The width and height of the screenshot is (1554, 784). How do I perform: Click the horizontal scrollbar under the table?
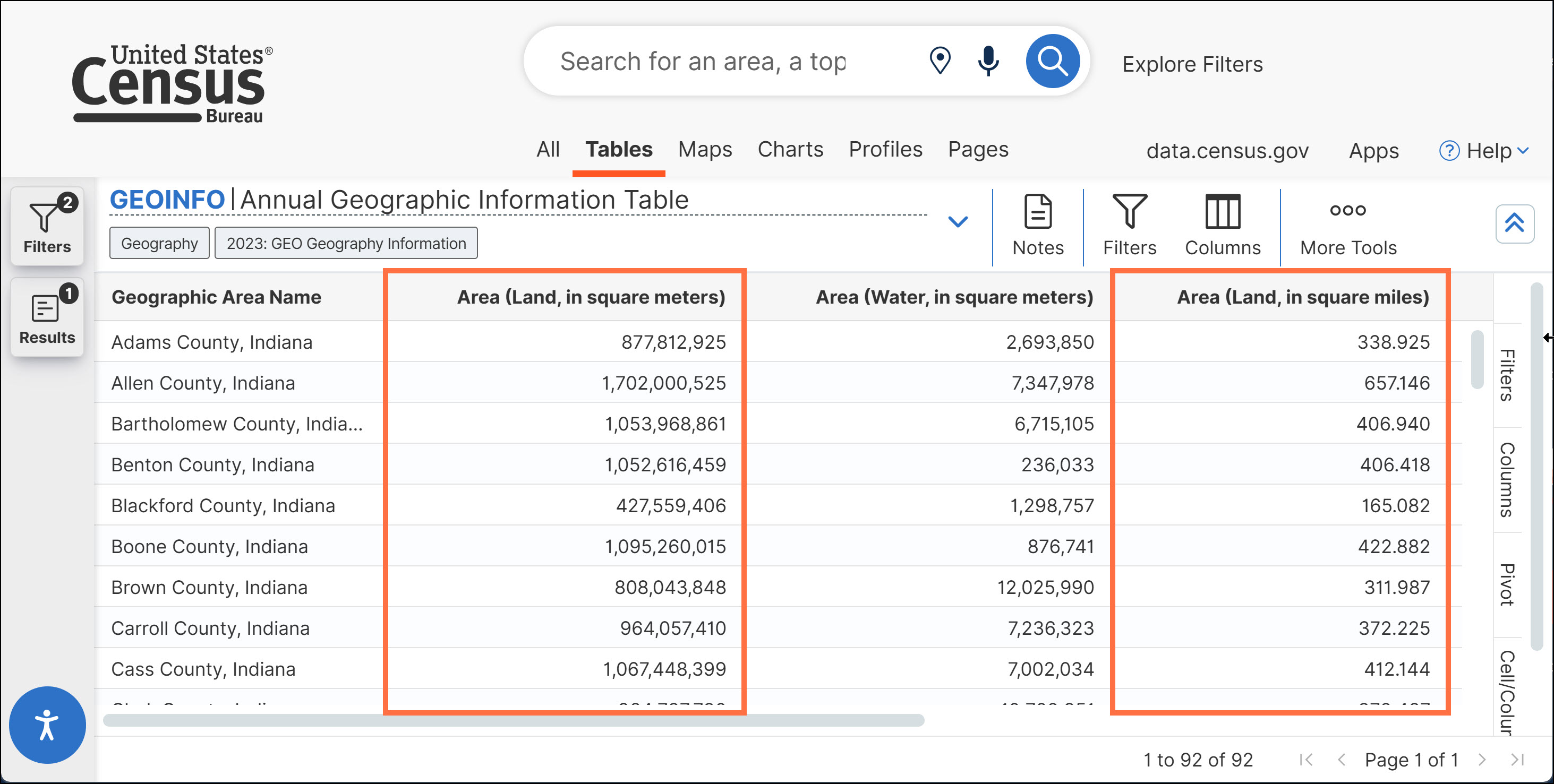pos(513,720)
